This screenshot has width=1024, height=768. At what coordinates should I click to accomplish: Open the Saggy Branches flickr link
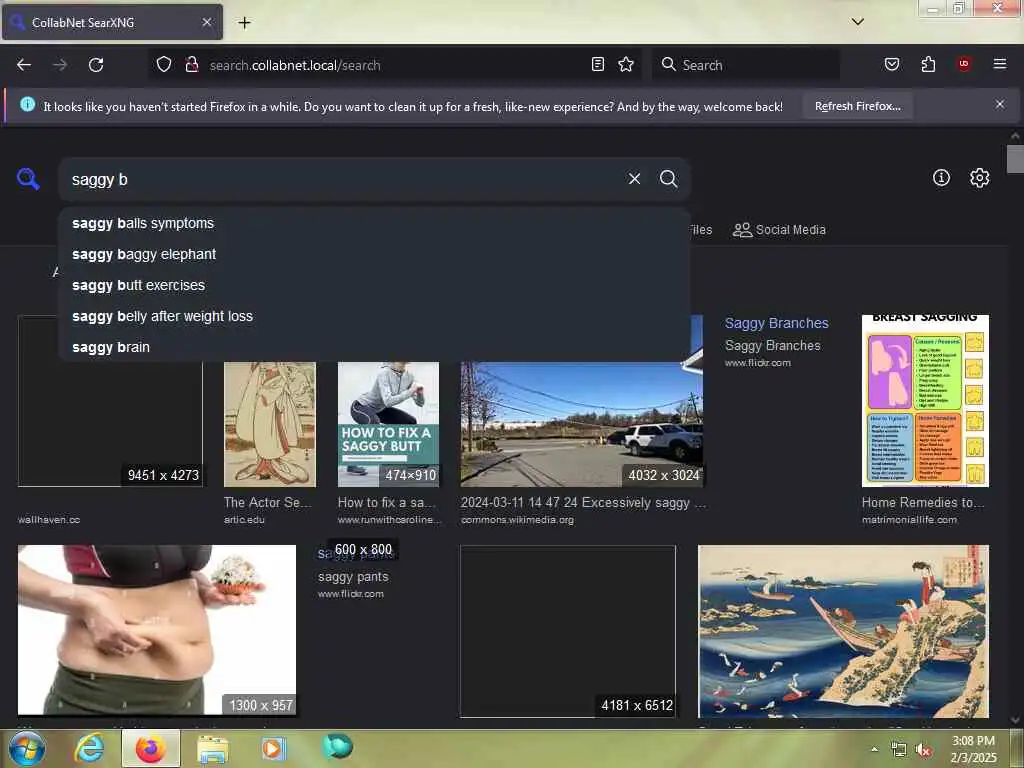point(776,323)
